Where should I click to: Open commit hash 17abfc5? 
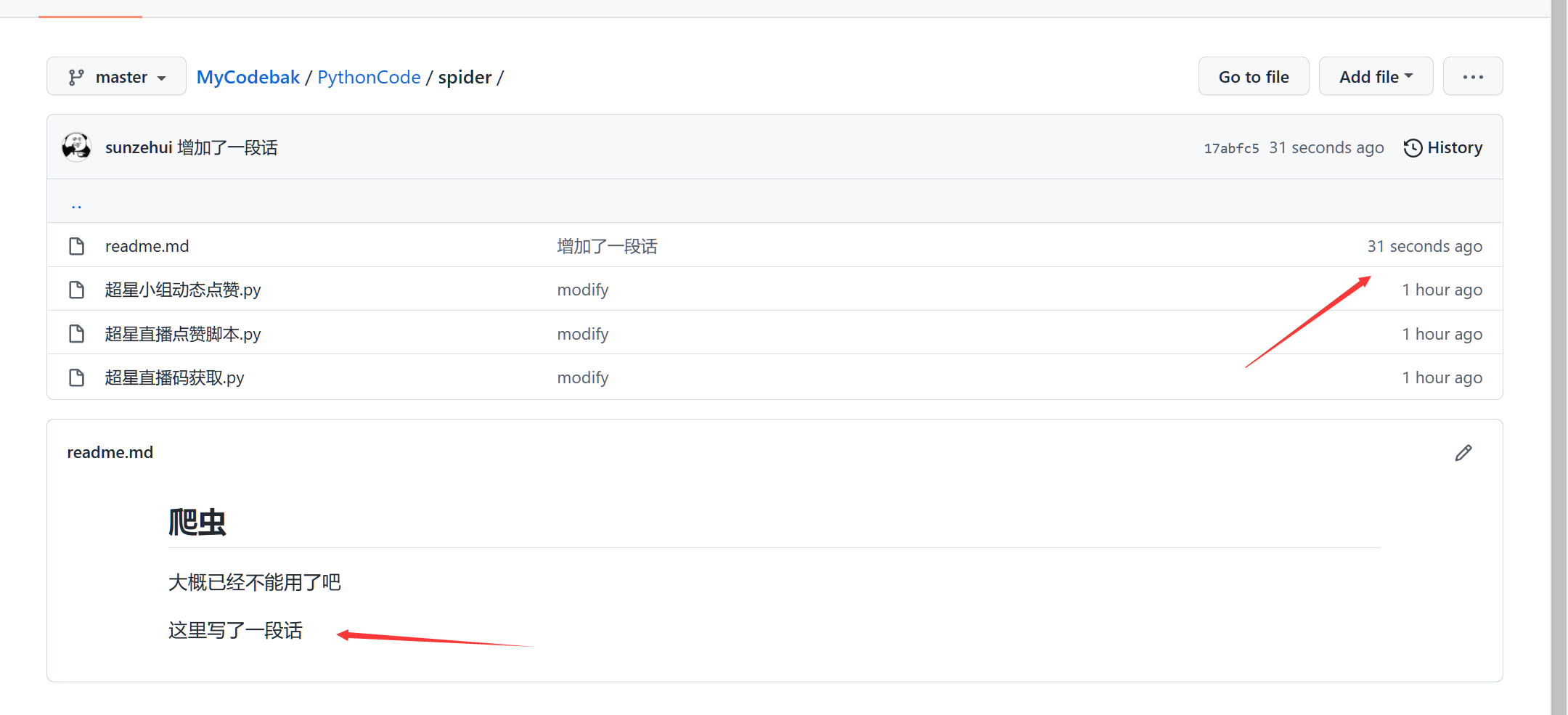click(x=1231, y=148)
